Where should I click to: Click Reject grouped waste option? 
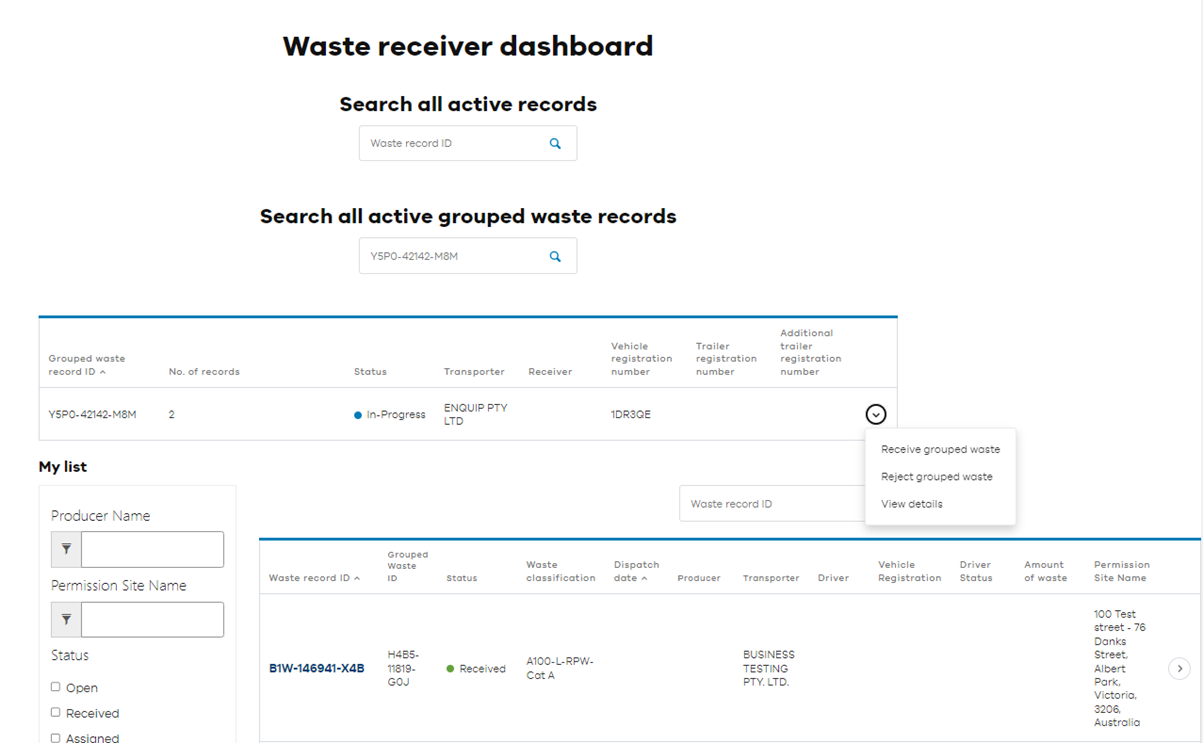[937, 476]
